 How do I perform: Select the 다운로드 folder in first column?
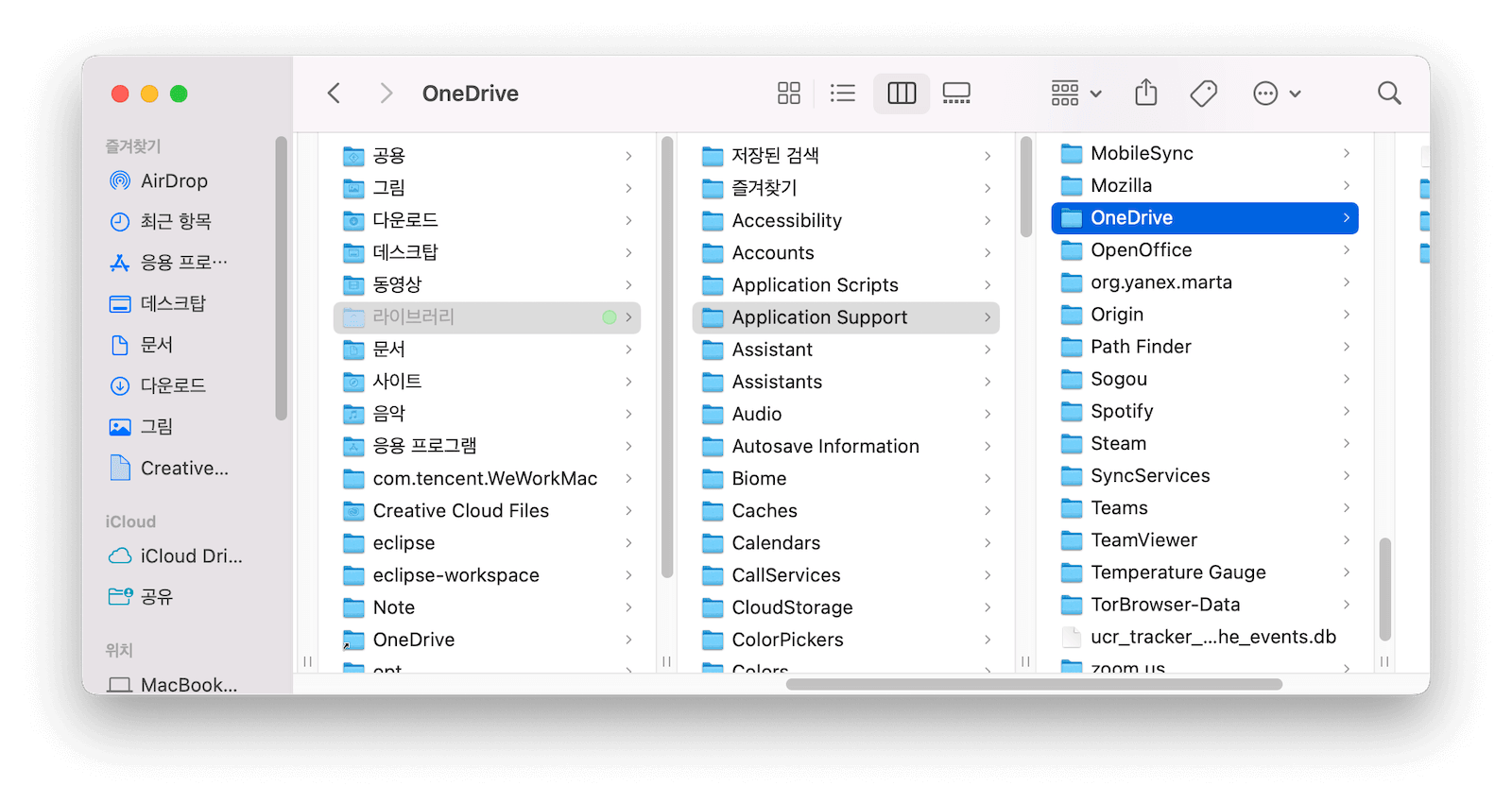click(487, 220)
